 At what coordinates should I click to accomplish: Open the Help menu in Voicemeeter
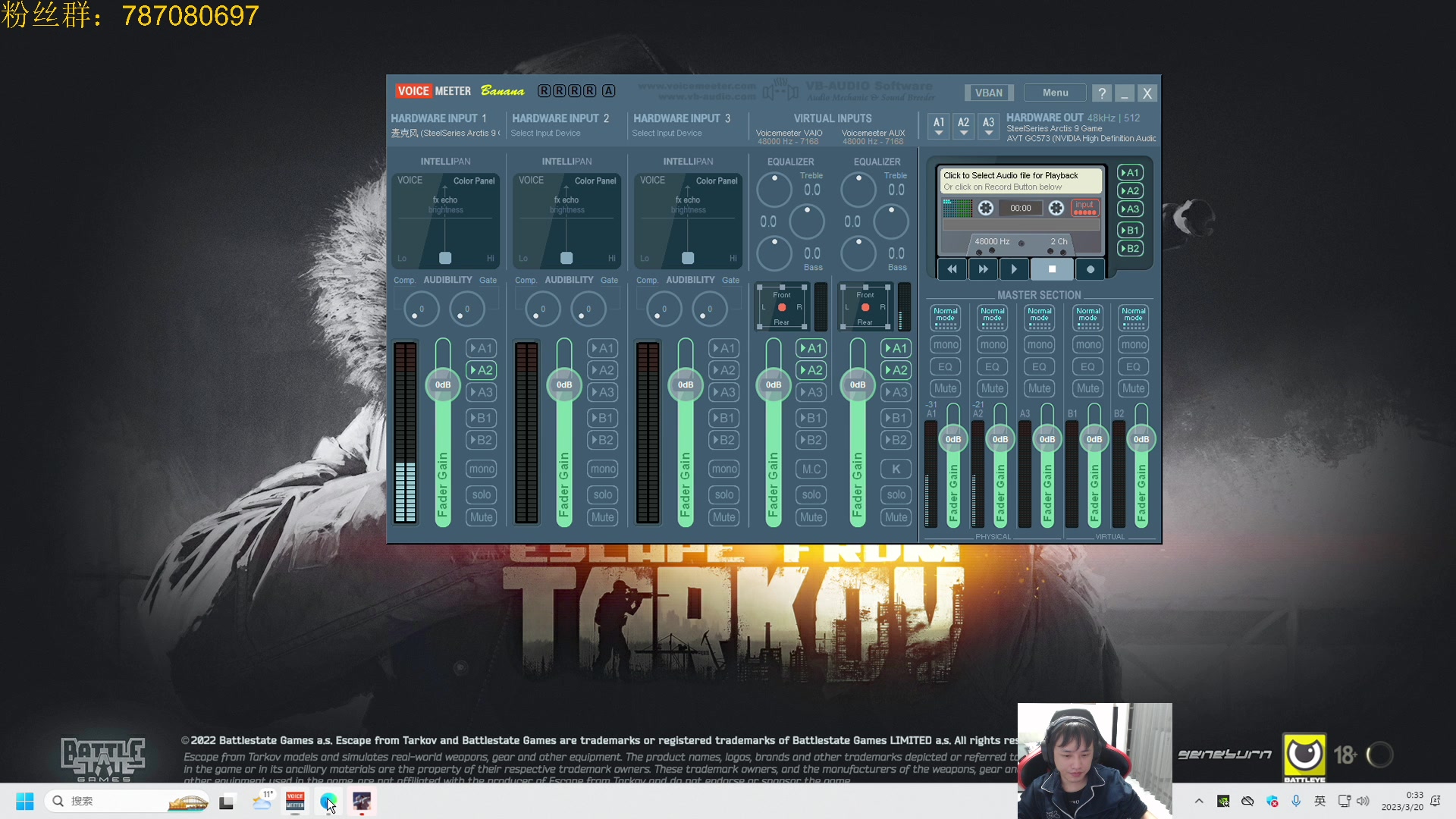1101,92
